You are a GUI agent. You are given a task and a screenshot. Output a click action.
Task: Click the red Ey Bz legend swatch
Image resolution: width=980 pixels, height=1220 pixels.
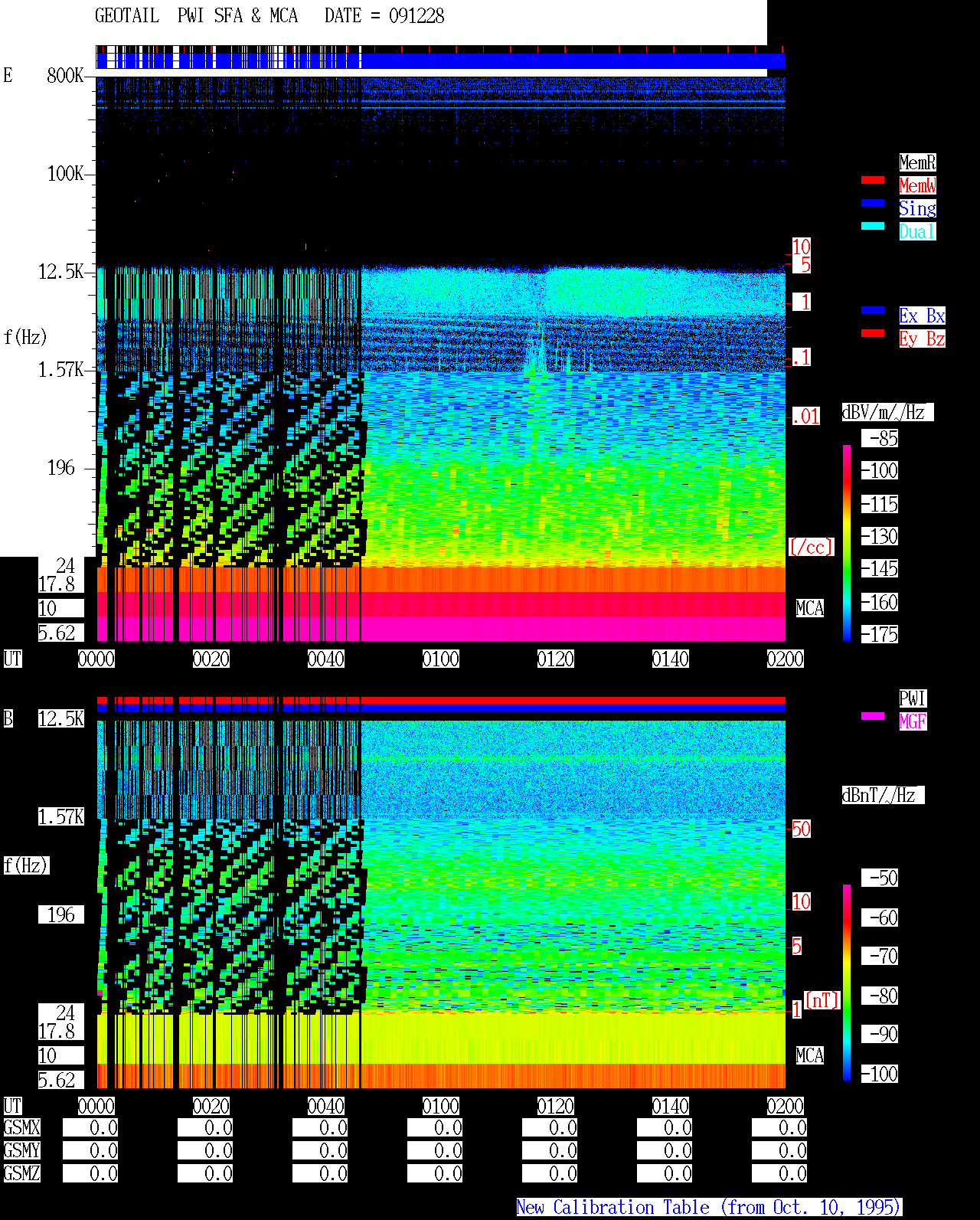tap(873, 333)
